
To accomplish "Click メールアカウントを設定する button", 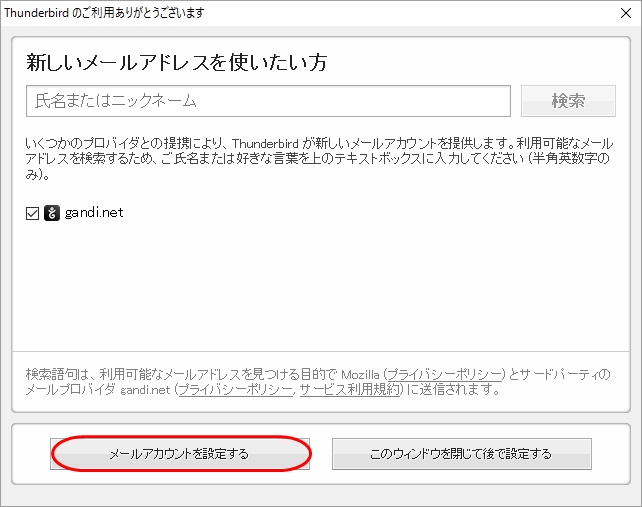I will [180, 453].
